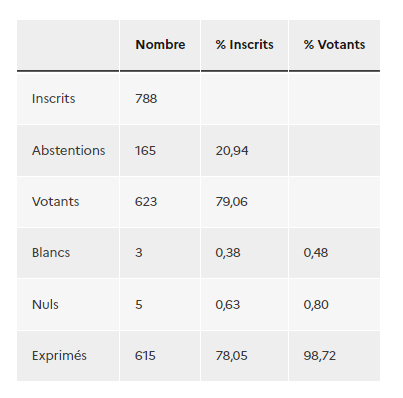Screen dimensions: 403x398
Task: Select the Votants row label
Action: (56, 202)
